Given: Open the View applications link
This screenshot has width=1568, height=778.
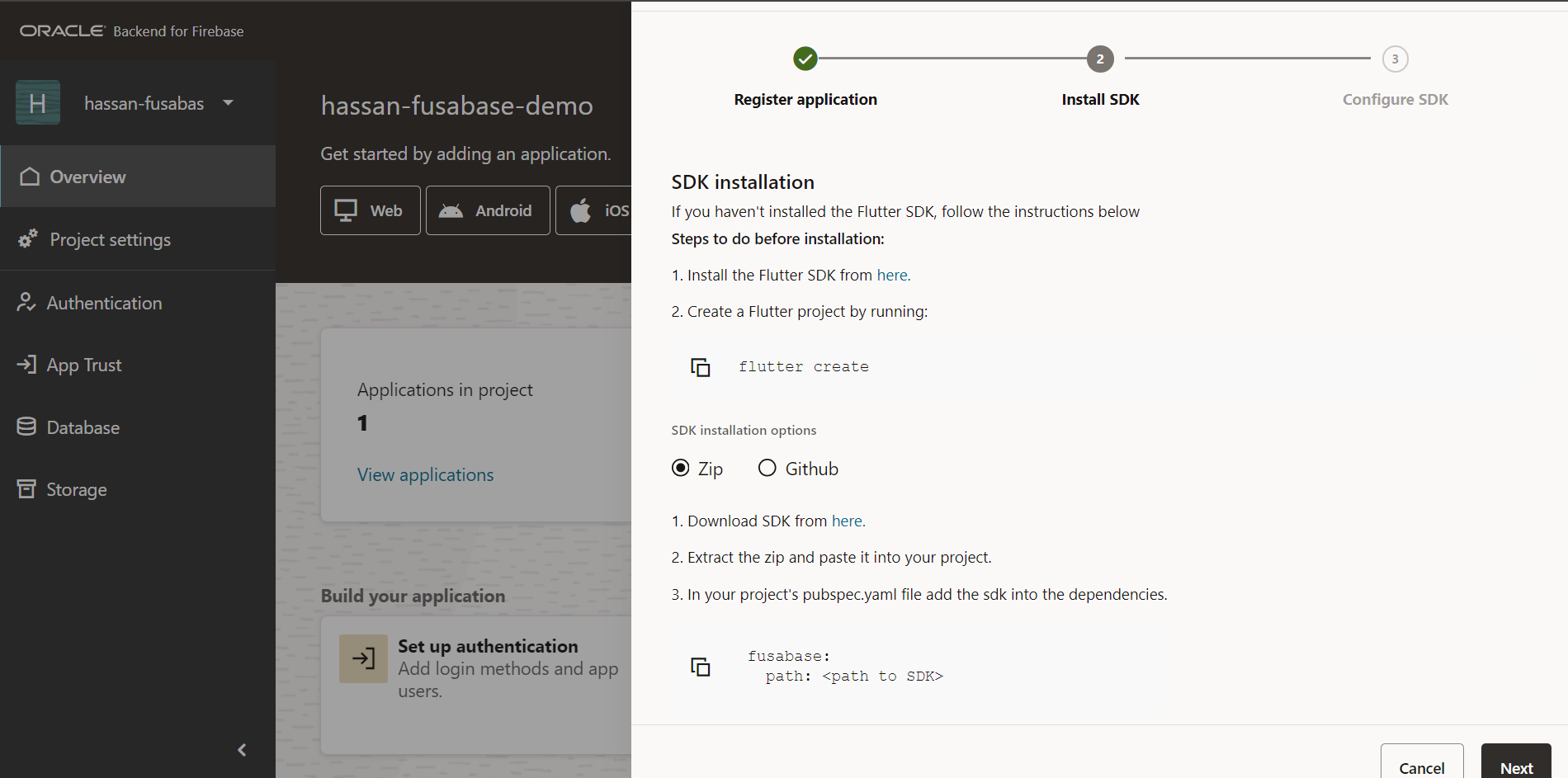Looking at the screenshot, I should coord(425,474).
